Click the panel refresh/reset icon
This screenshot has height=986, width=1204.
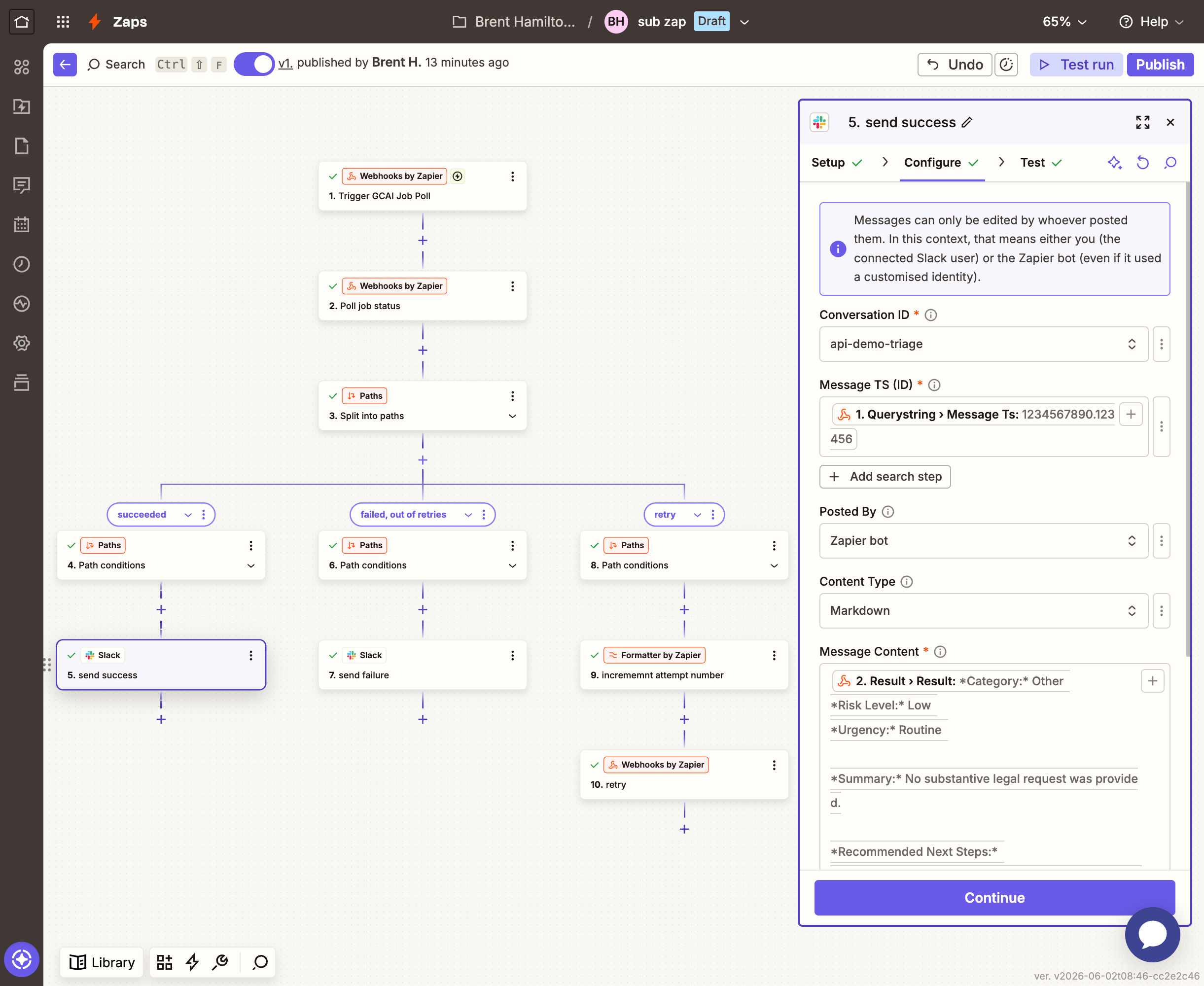click(1143, 163)
